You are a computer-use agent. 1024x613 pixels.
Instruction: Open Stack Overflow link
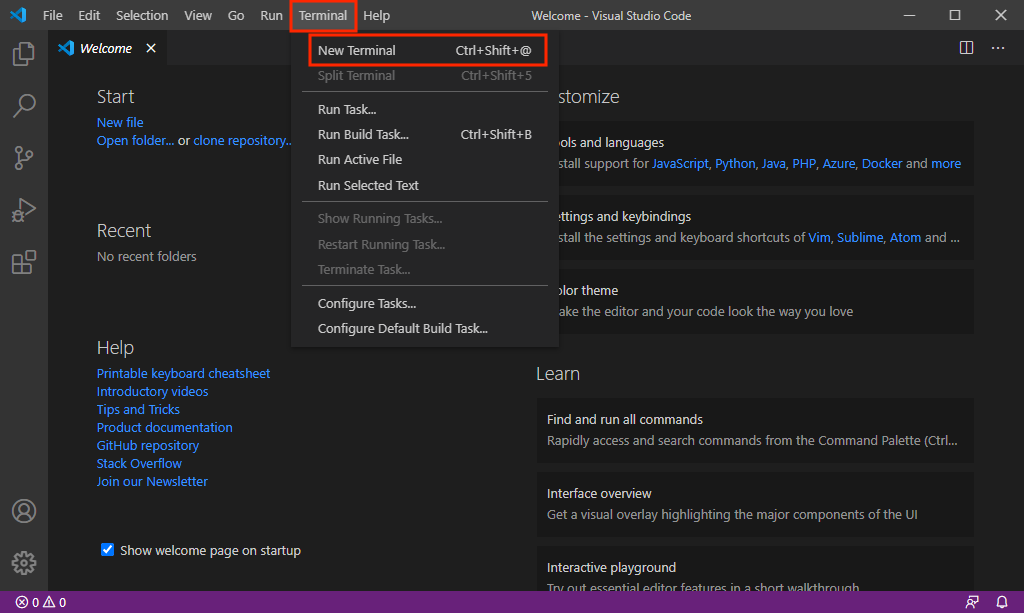pos(139,464)
